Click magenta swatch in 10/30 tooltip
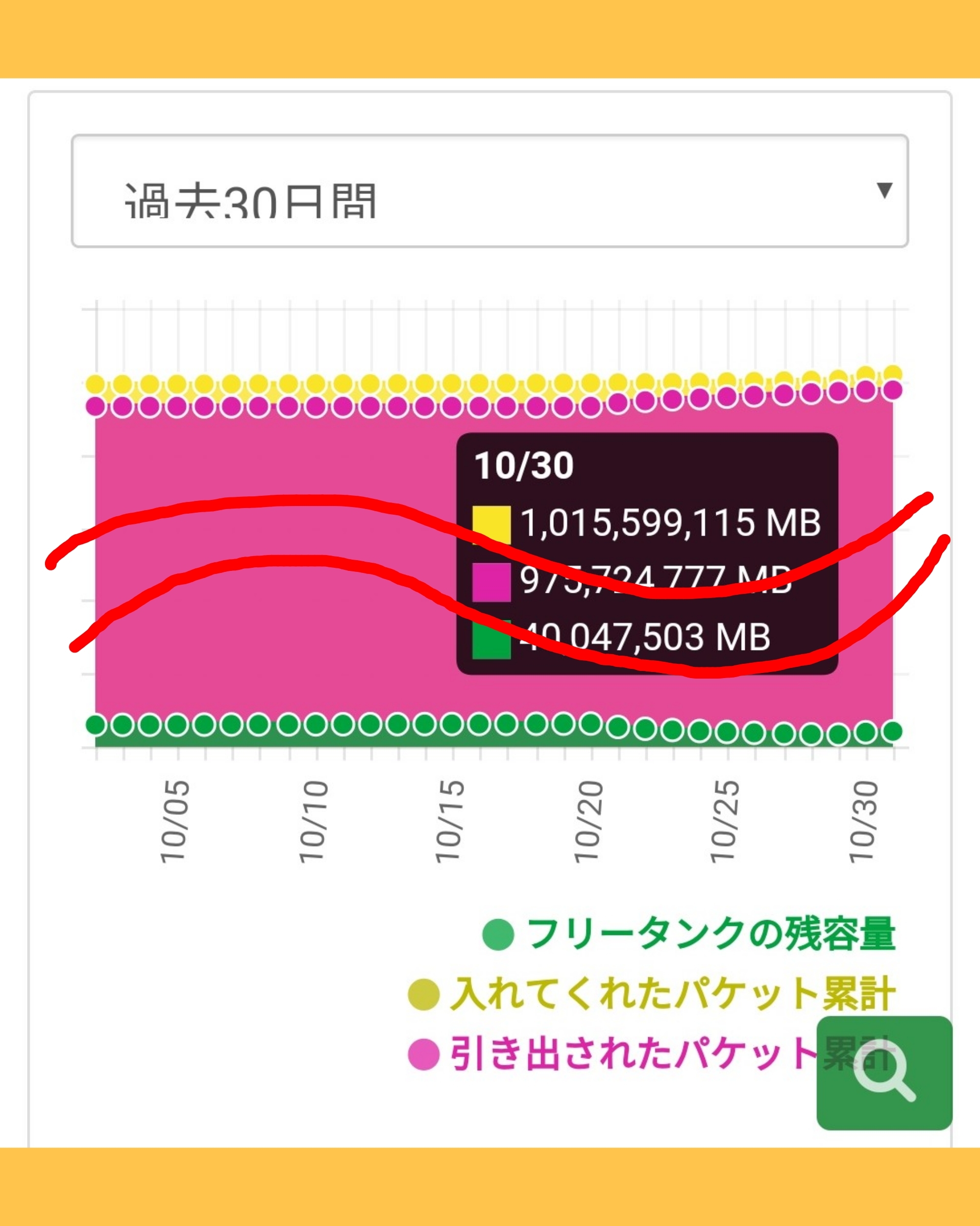Viewport: 980px width, 1226px height. pyautogui.click(x=491, y=582)
